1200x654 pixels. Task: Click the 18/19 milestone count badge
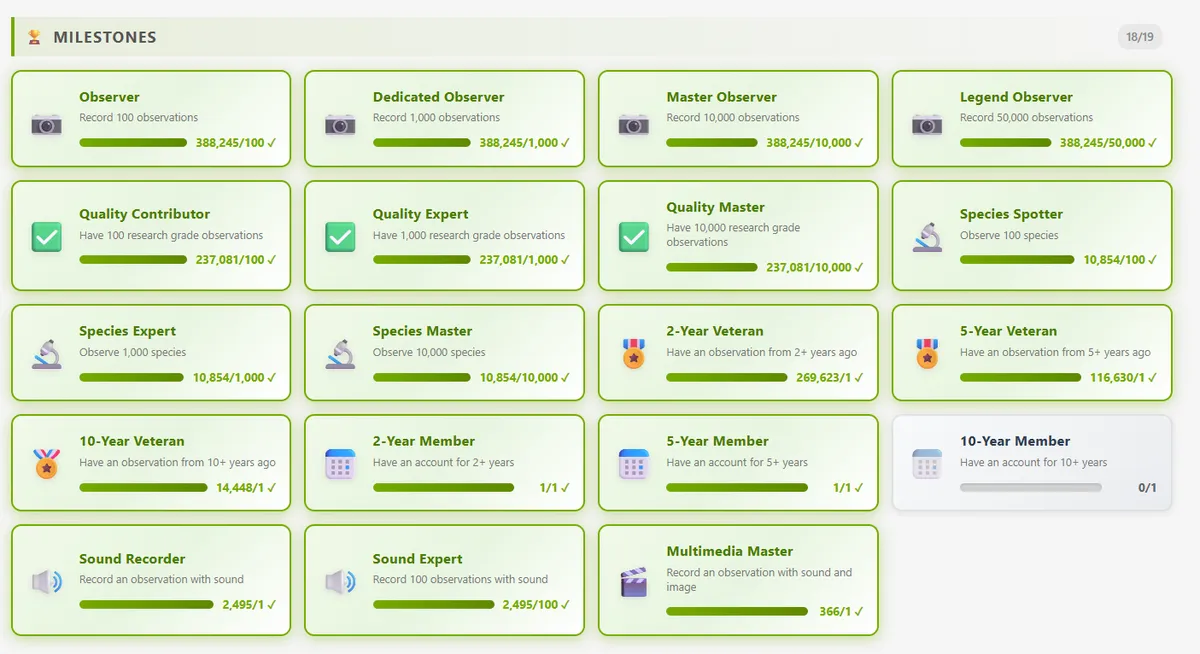tap(1139, 37)
